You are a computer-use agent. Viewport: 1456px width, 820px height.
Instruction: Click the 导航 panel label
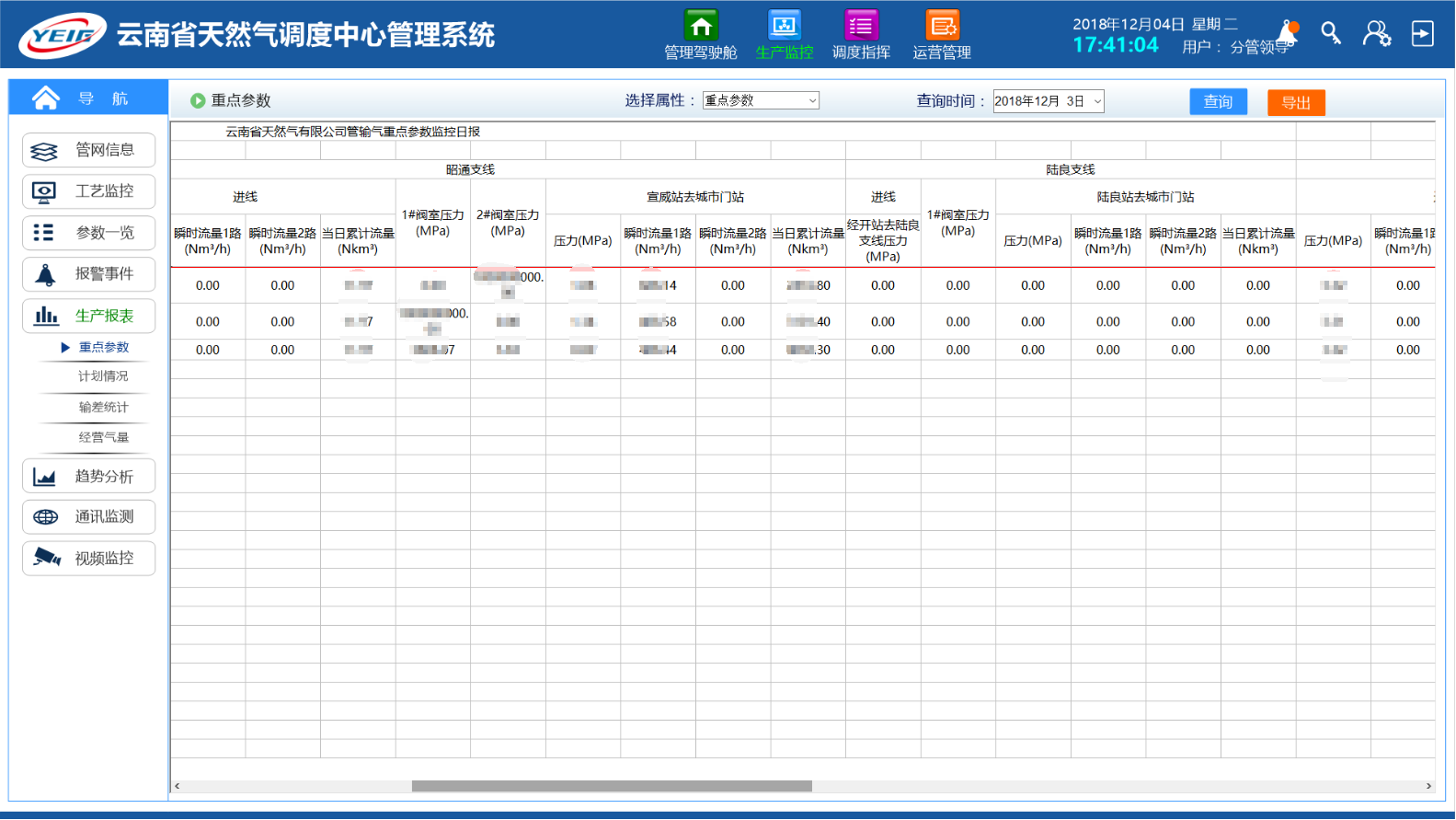[103, 98]
